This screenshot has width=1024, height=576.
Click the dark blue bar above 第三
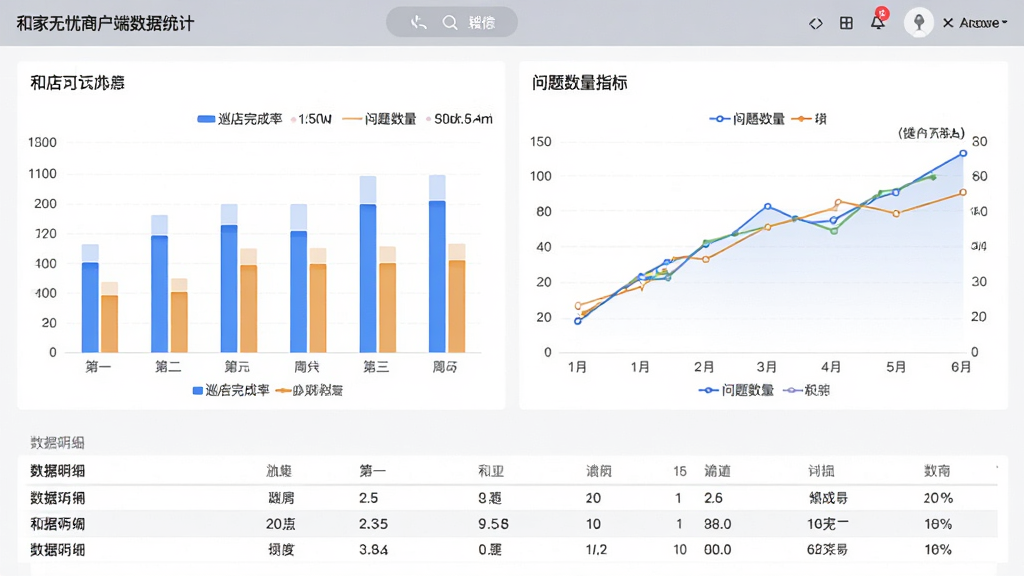tap(368, 279)
